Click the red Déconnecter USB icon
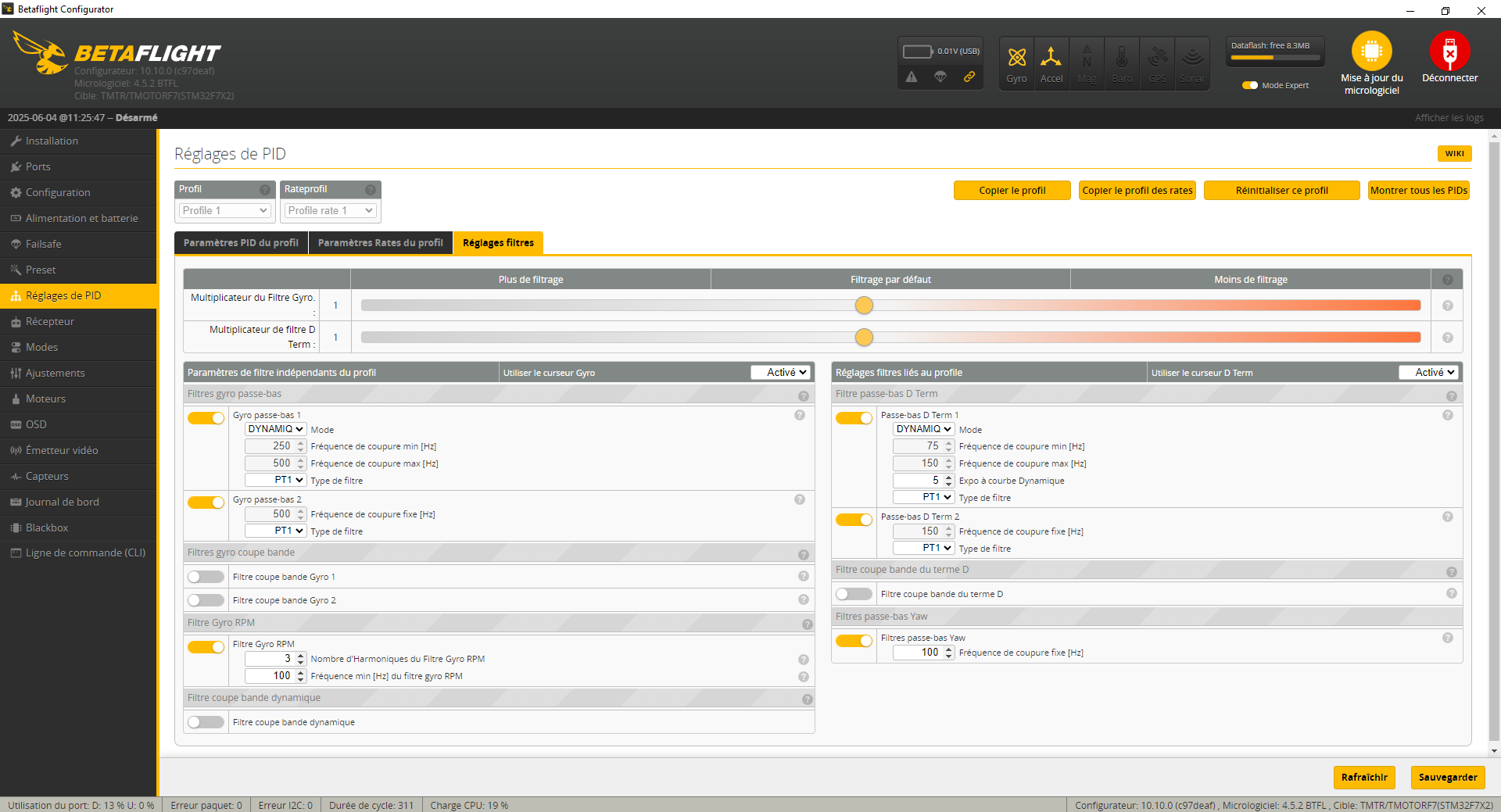The width and height of the screenshot is (1501, 812). tap(1449, 52)
